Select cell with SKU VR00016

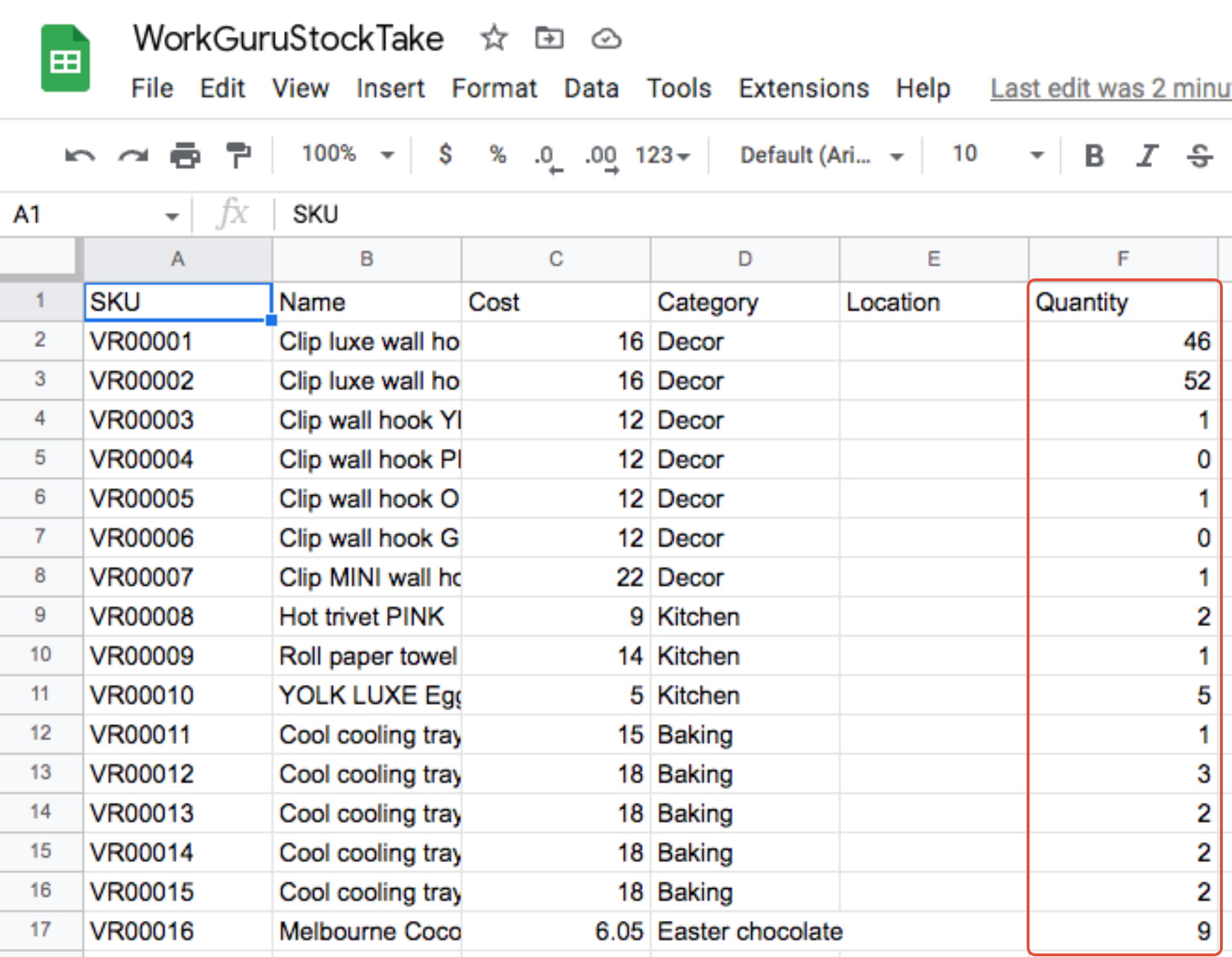tap(178, 931)
